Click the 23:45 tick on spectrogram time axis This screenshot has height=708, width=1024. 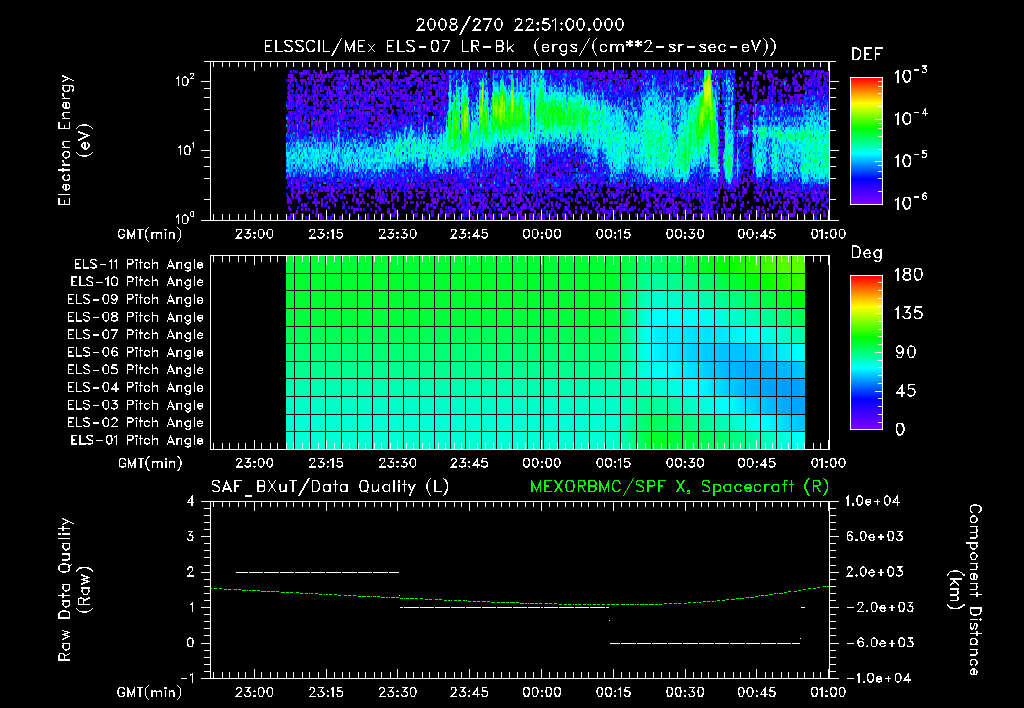click(469, 234)
